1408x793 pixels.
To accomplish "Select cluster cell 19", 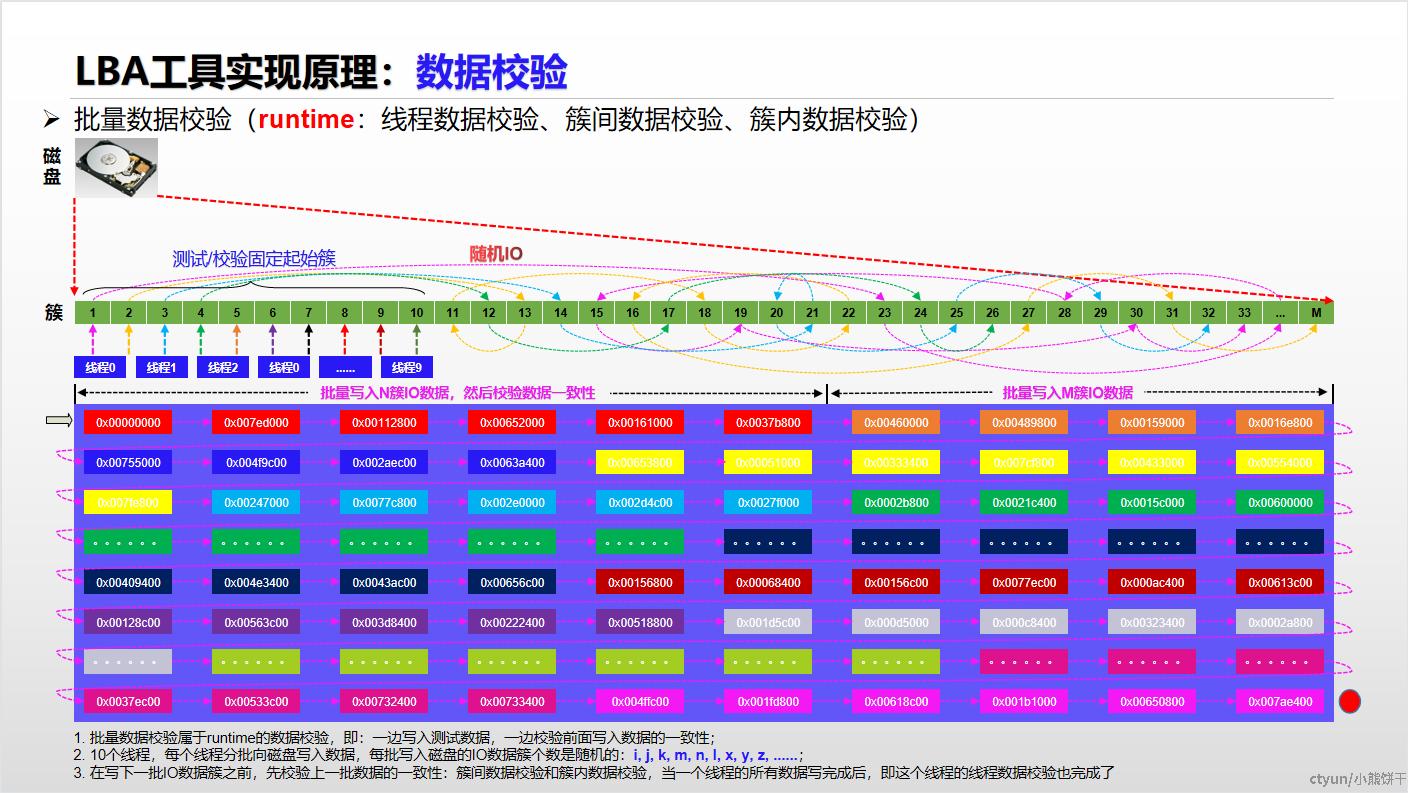I will 741,313.
